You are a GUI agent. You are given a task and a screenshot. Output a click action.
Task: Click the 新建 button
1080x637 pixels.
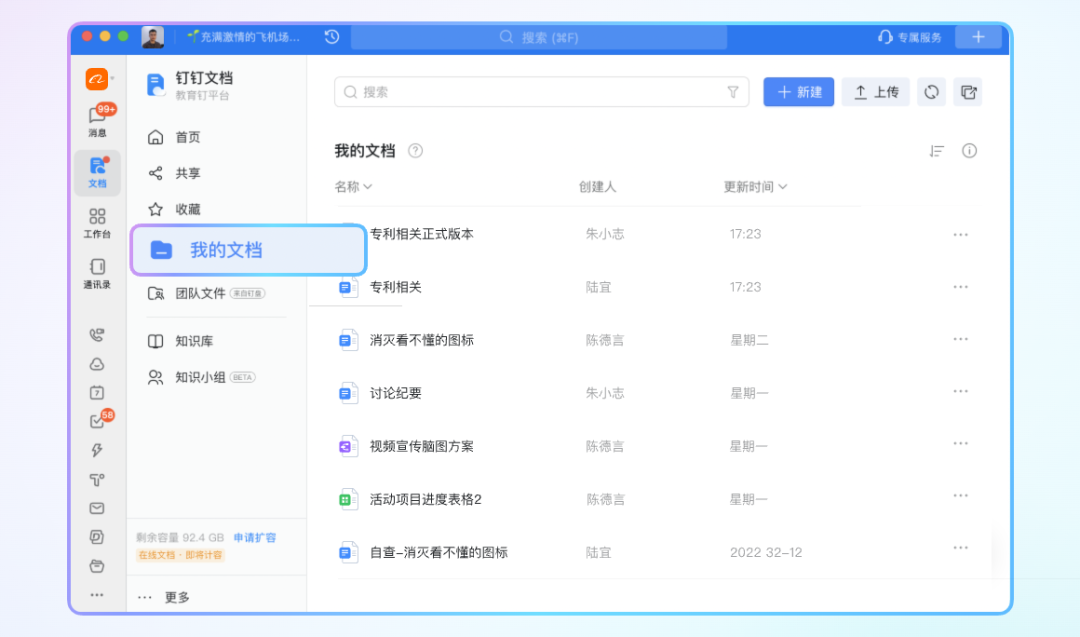coord(798,92)
